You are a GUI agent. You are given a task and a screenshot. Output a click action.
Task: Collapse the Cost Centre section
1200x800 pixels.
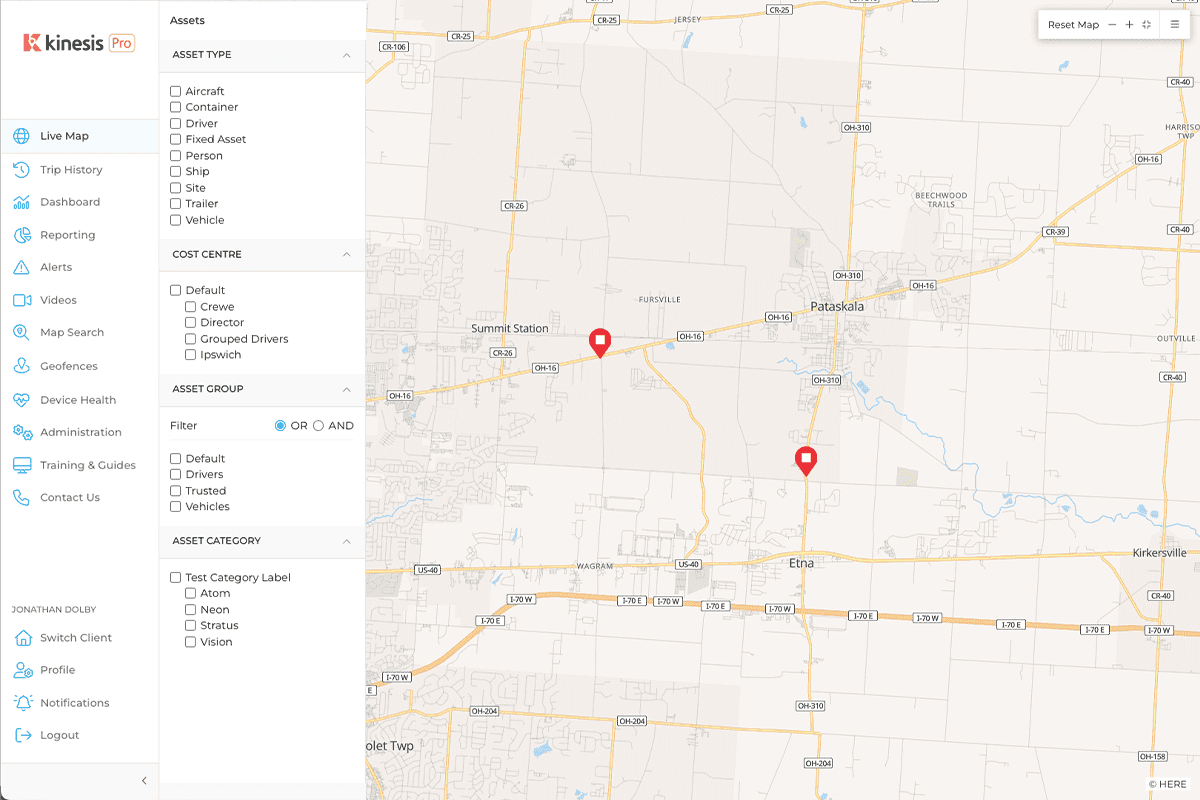346,255
